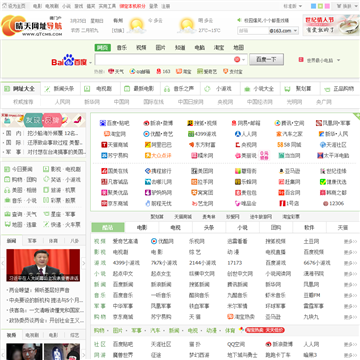
Task: Switch to the 新闻头条 navigation tab
Action: click(60, 89)
